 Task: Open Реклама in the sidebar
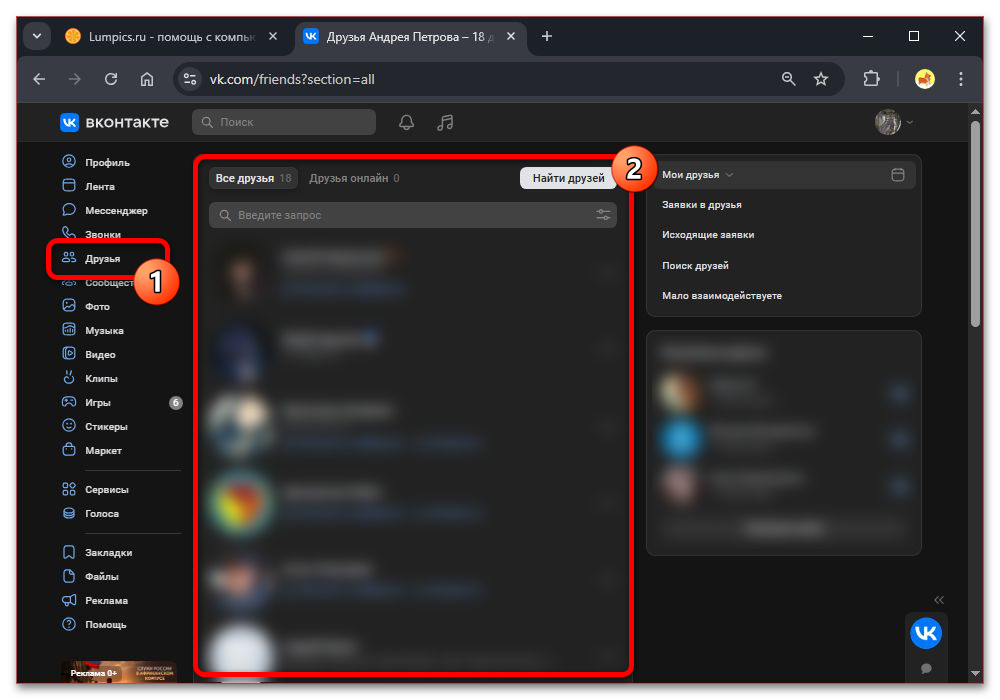[94, 600]
